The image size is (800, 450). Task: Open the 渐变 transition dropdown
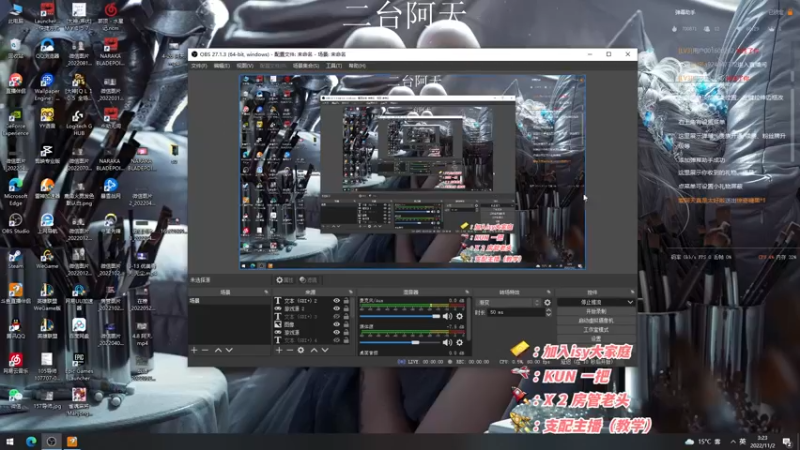click(x=508, y=303)
